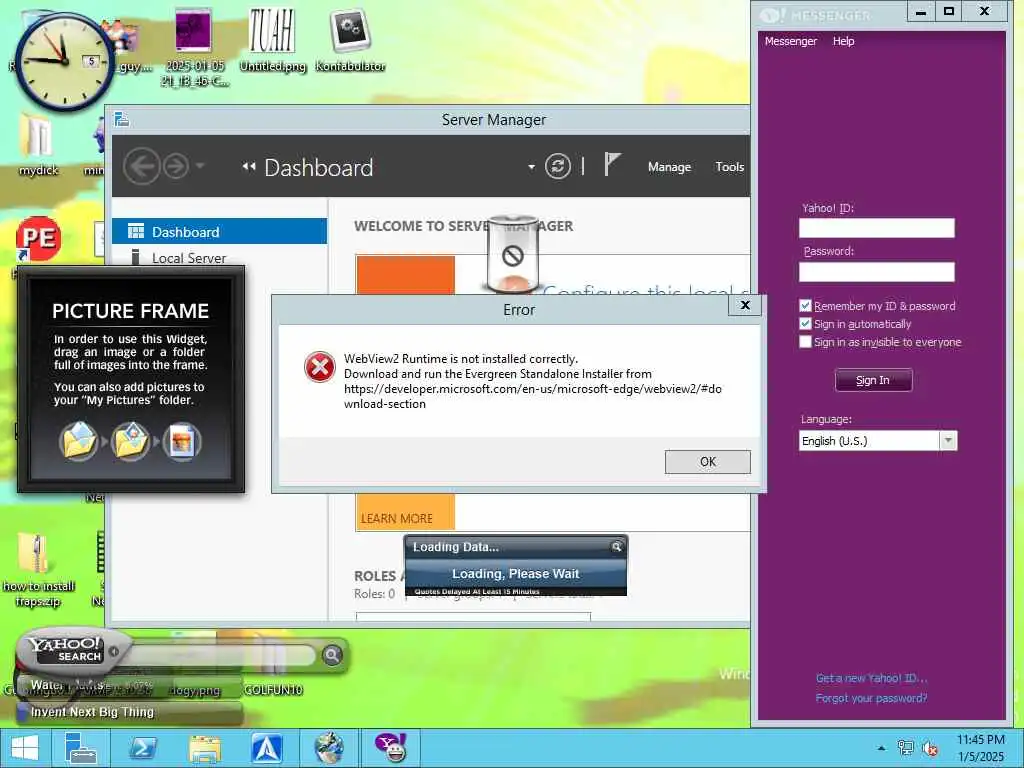Image resolution: width=1024 pixels, height=768 pixels.
Task: Open how to install fraps.zip
Action: (x=38, y=569)
